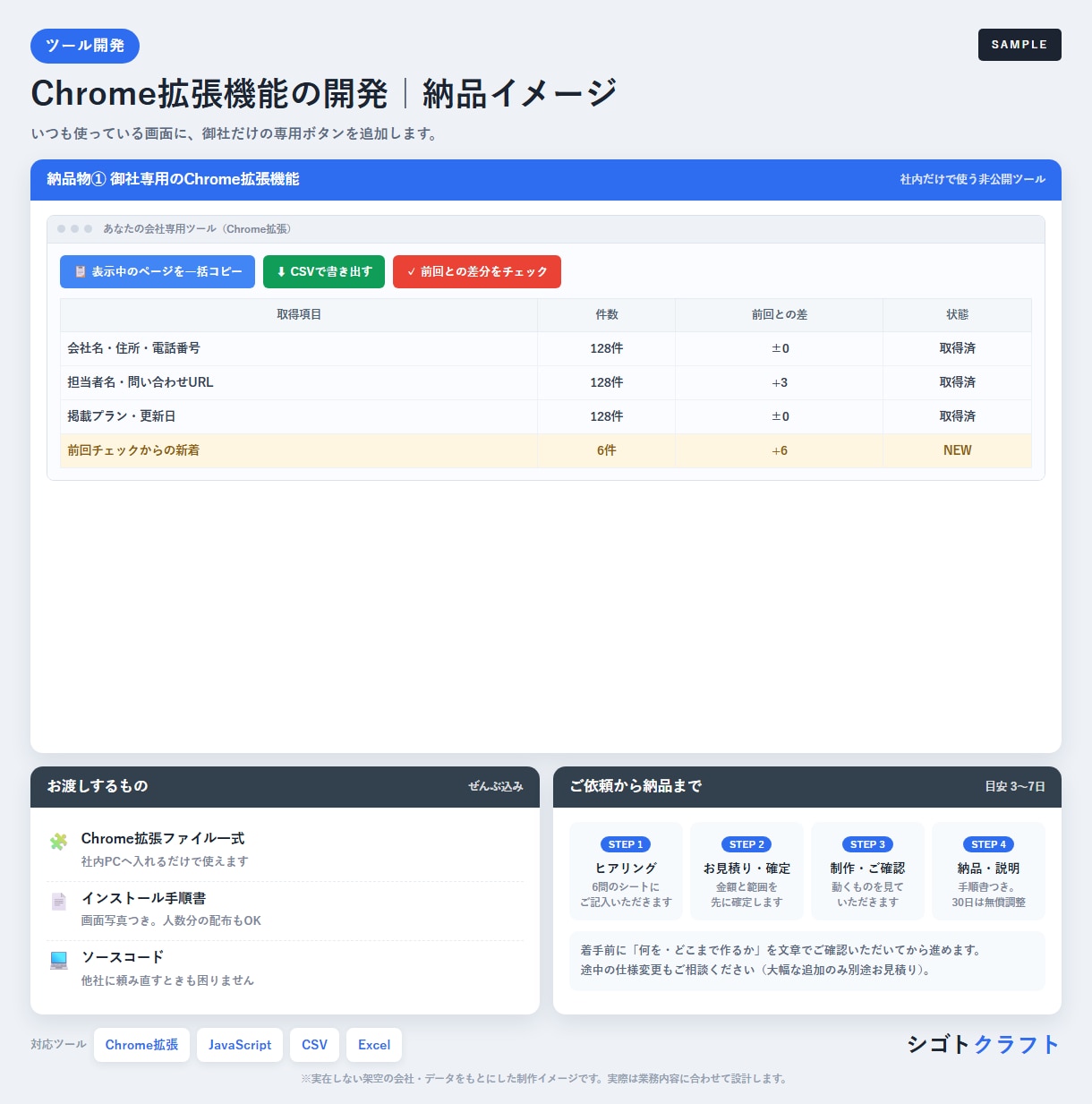
Task: Click the ツール開発 category badge
Action: coord(85,46)
